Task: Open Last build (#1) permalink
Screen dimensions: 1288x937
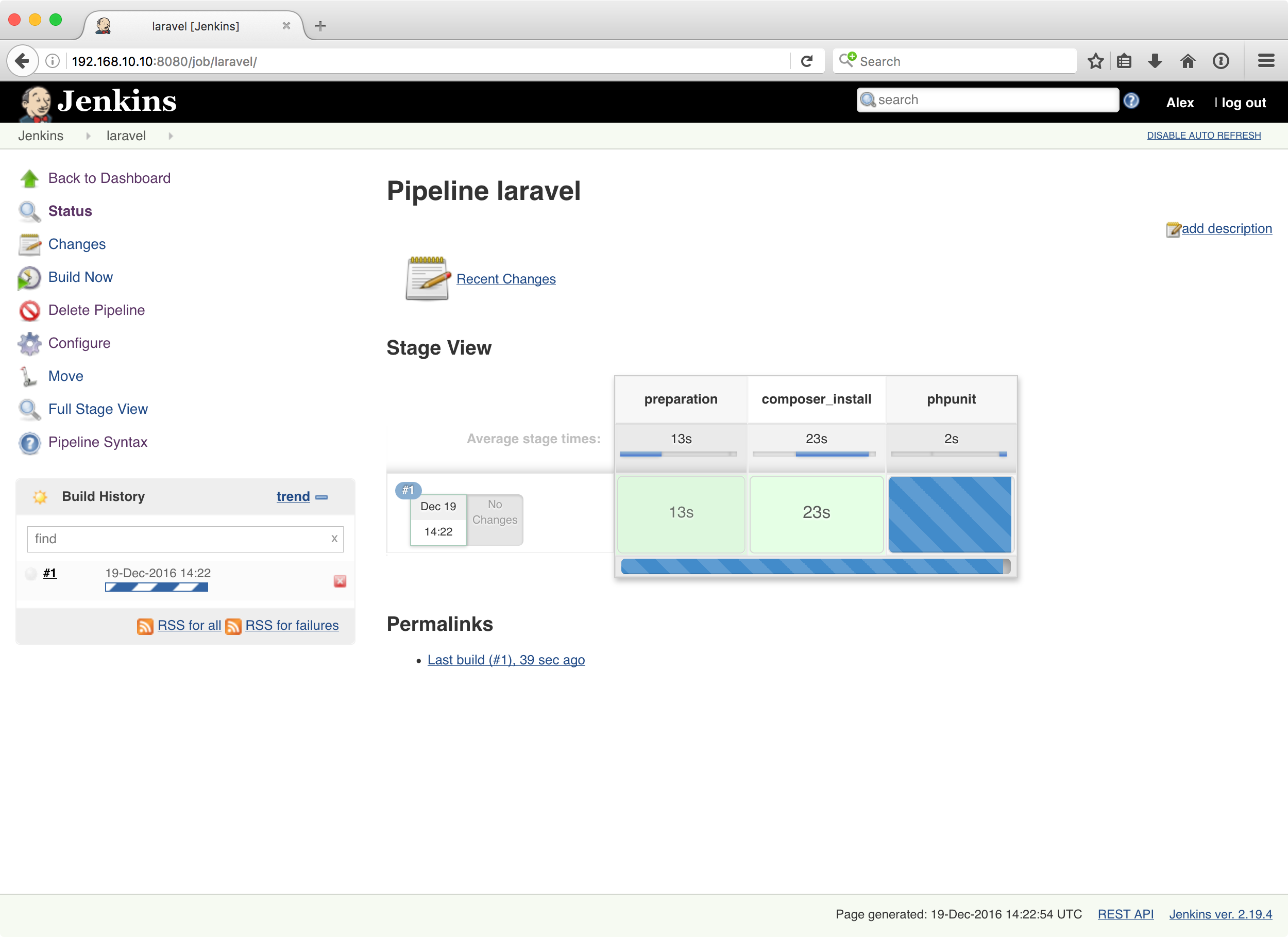Action: [506, 660]
